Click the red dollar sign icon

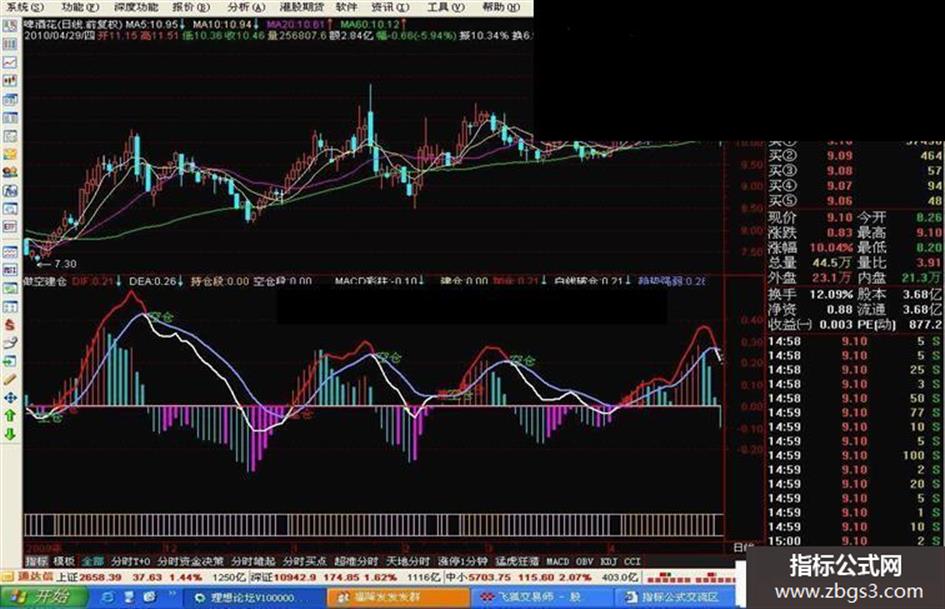point(10,325)
